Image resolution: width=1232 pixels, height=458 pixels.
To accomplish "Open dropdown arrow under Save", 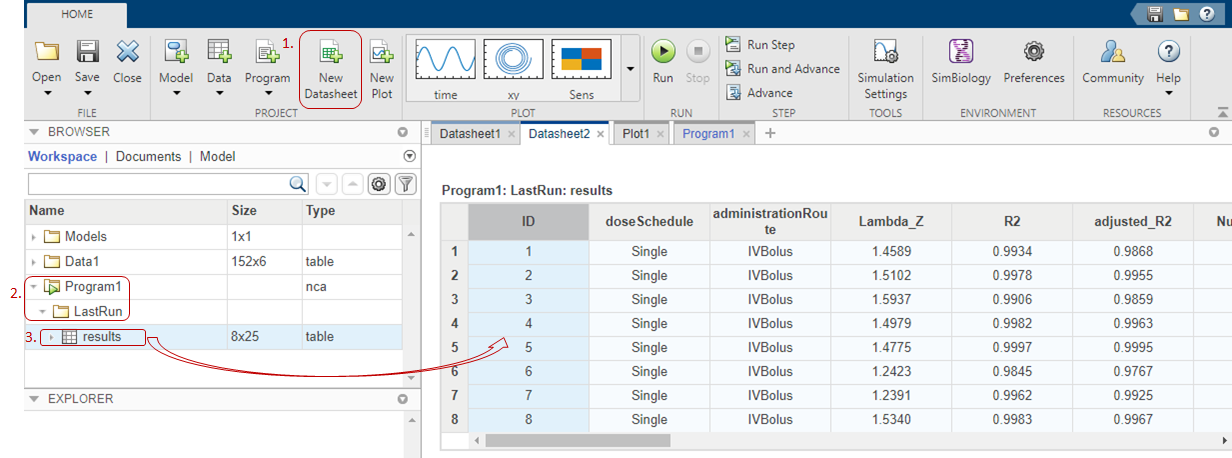I will [x=87, y=94].
